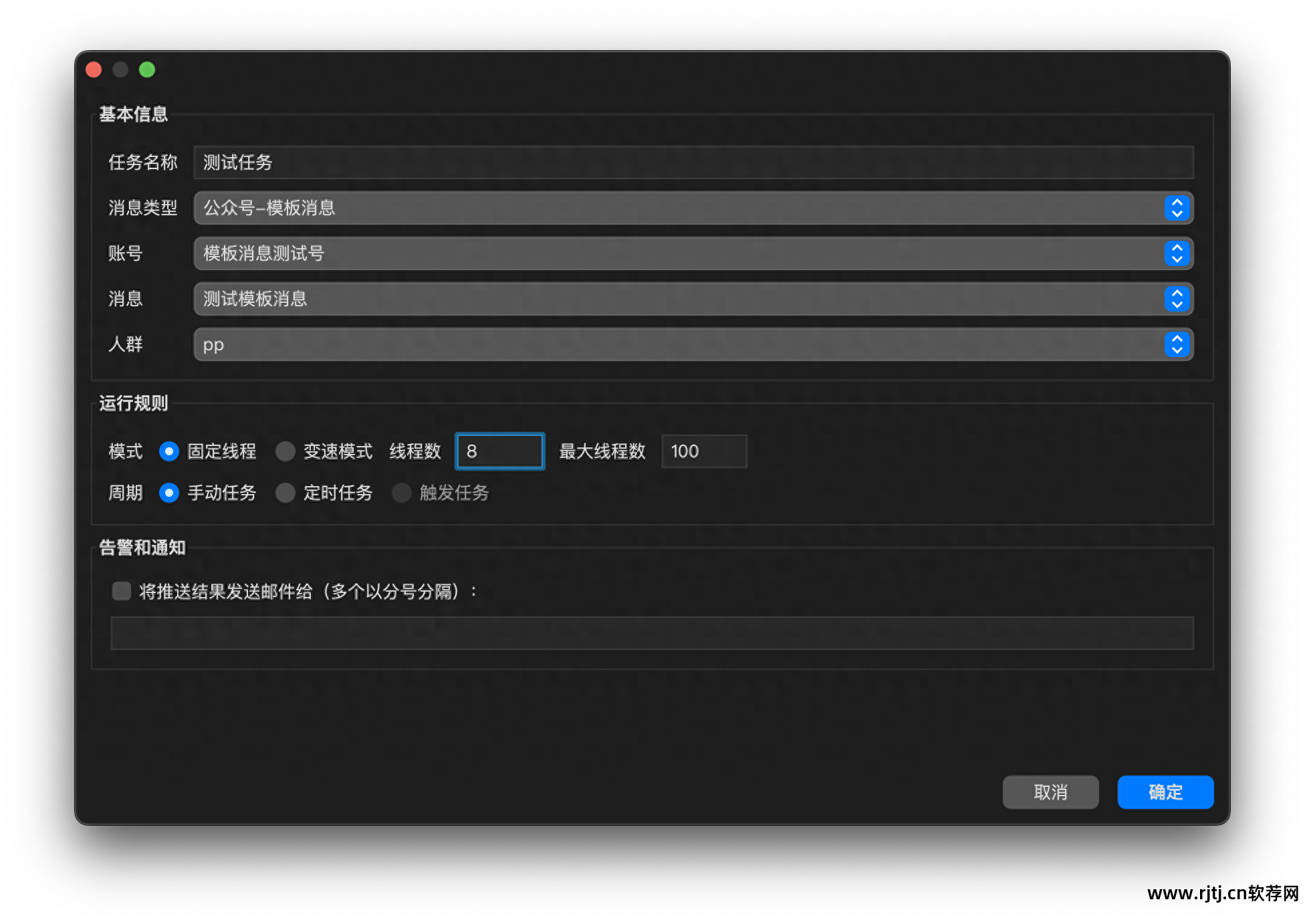Image resolution: width=1305 pixels, height=924 pixels.
Task: Open the 人群 dropdown showing pp
Action: click(x=693, y=344)
